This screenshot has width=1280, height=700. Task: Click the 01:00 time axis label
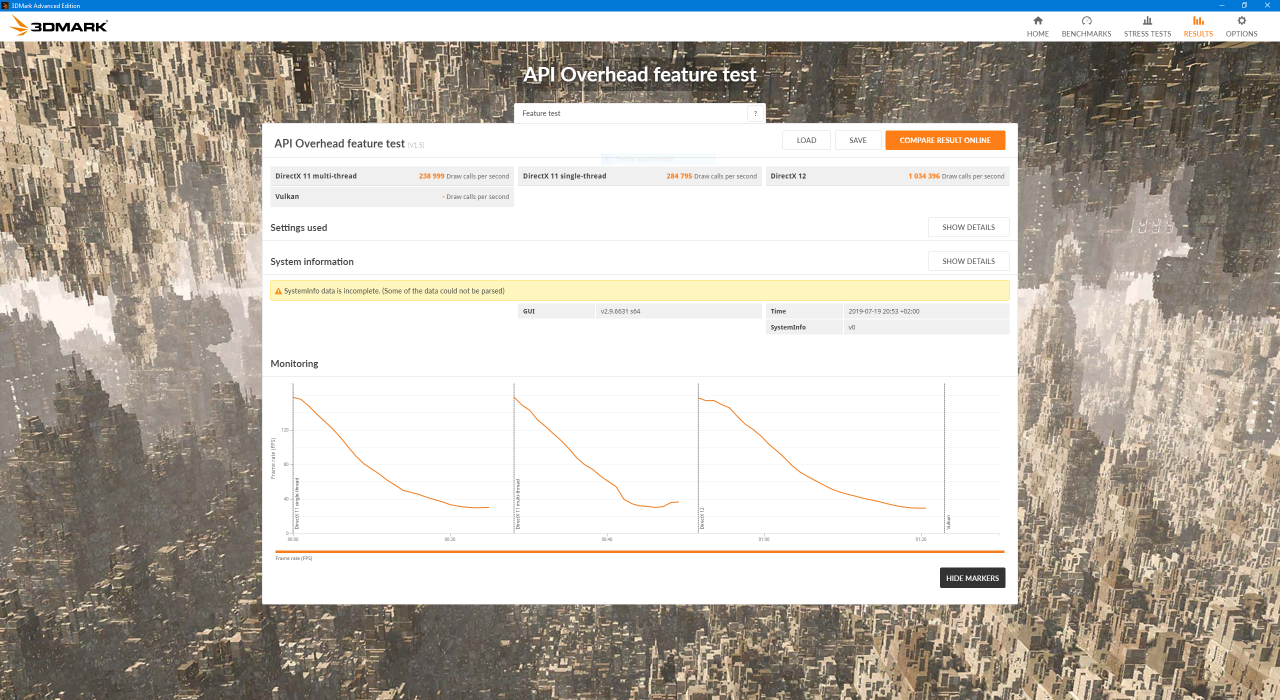point(764,539)
